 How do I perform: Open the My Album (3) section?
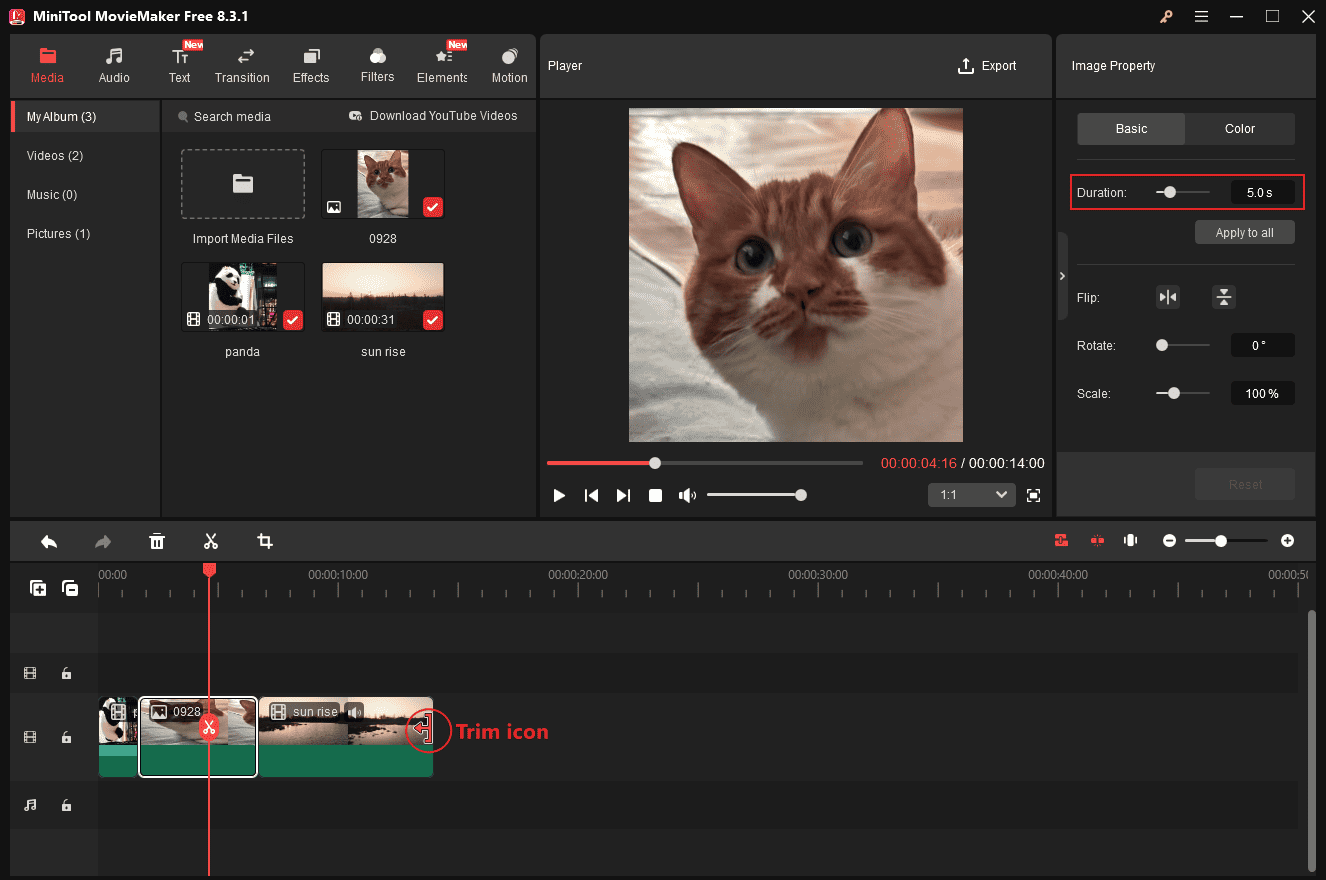[62, 116]
